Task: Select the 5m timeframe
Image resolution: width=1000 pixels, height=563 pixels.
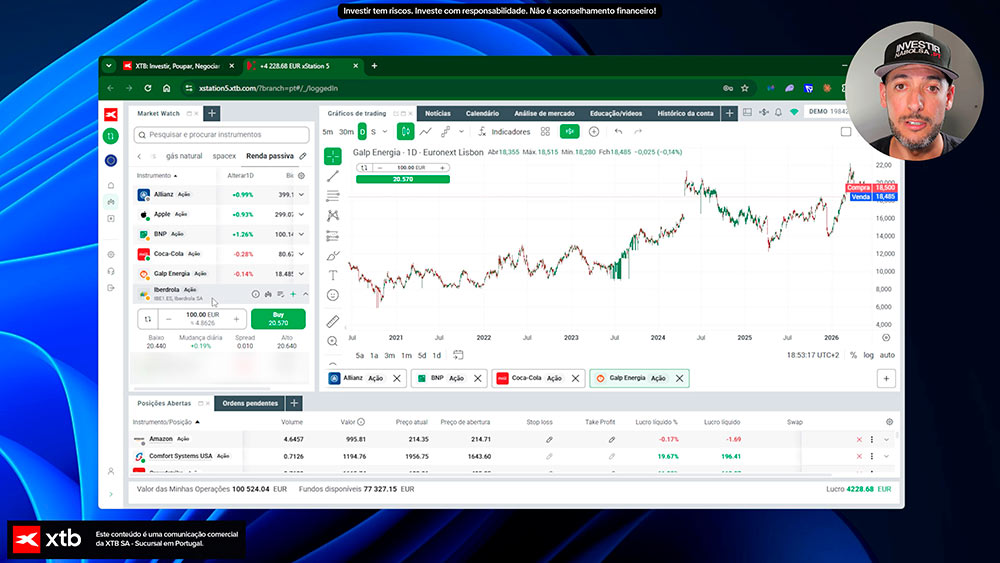Action: [x=328, y=131]
